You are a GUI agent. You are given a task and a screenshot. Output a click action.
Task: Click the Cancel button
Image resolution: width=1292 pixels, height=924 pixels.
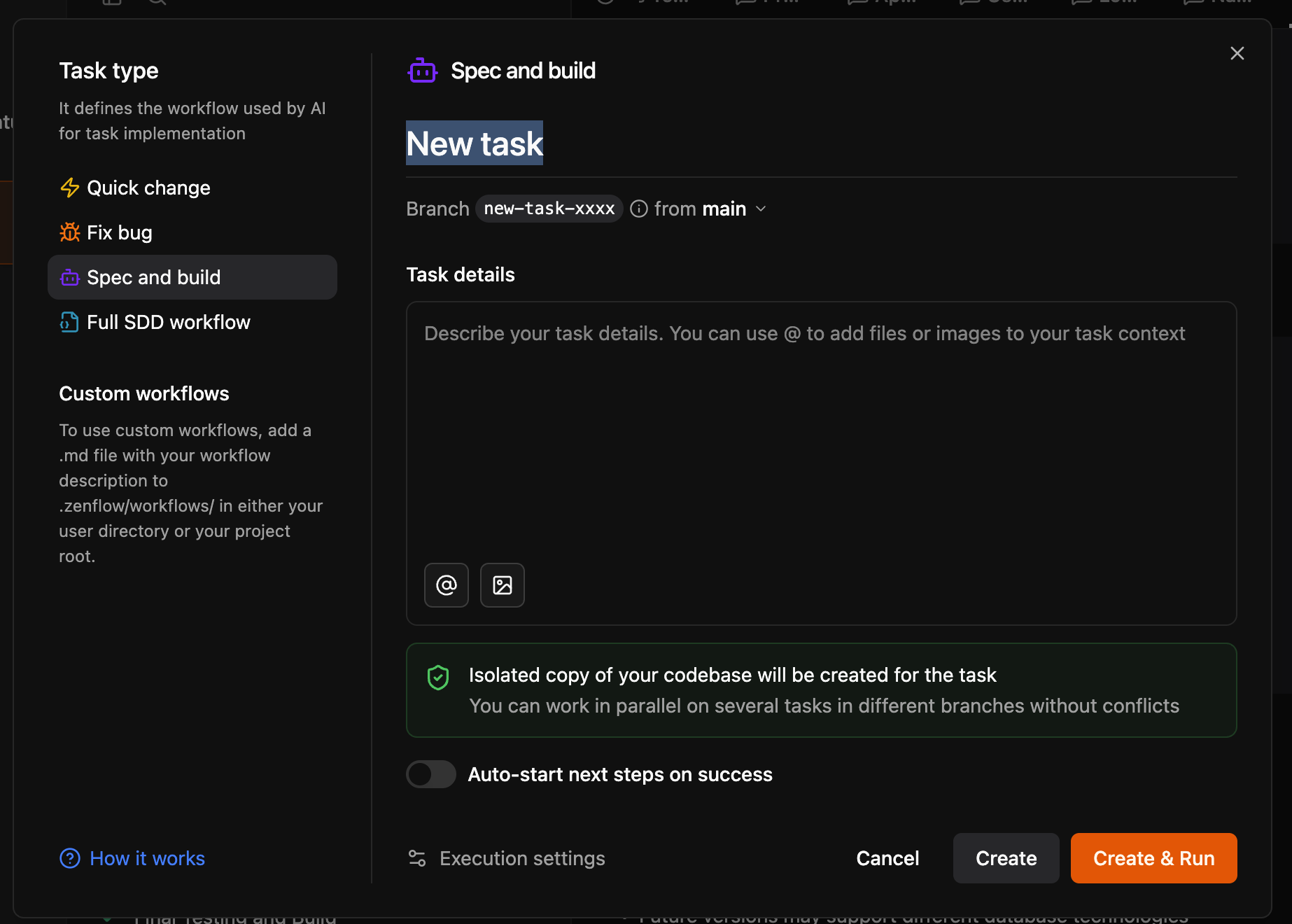click(x=887, y=858)
